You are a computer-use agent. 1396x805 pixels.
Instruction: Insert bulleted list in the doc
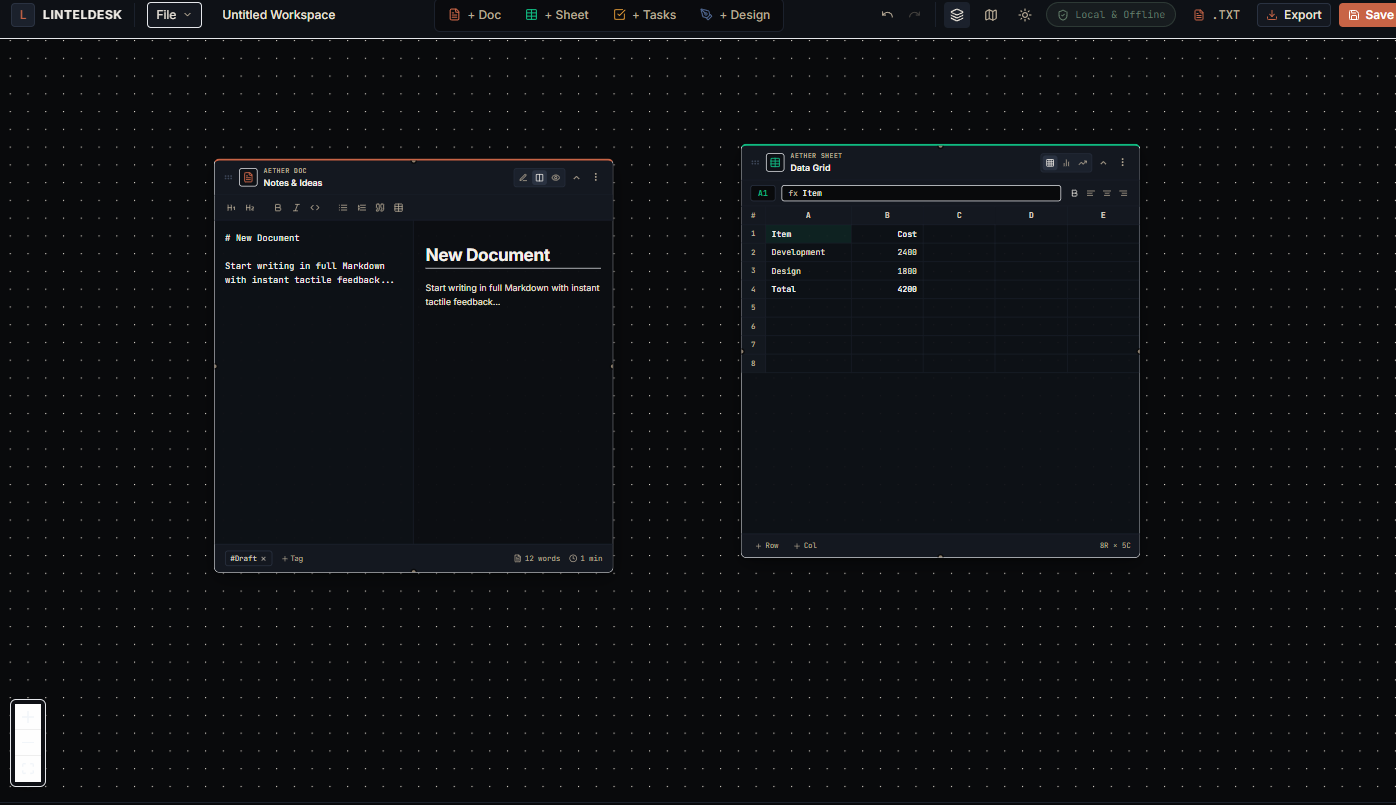pos(343,208)
